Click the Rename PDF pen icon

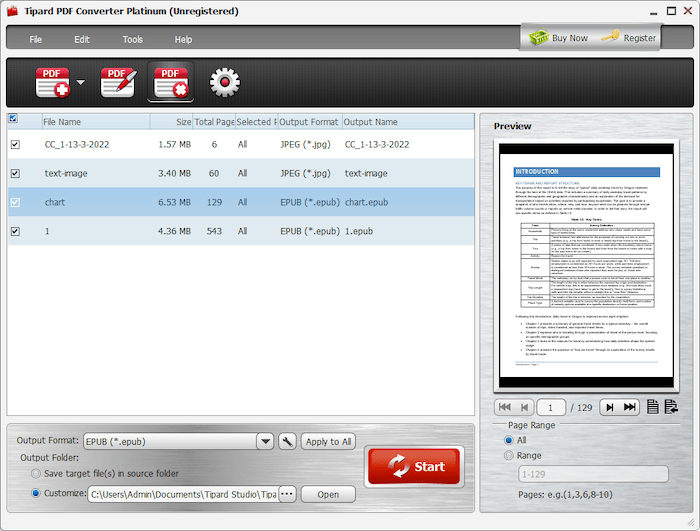pyautogui.click(x=118, y=82)
